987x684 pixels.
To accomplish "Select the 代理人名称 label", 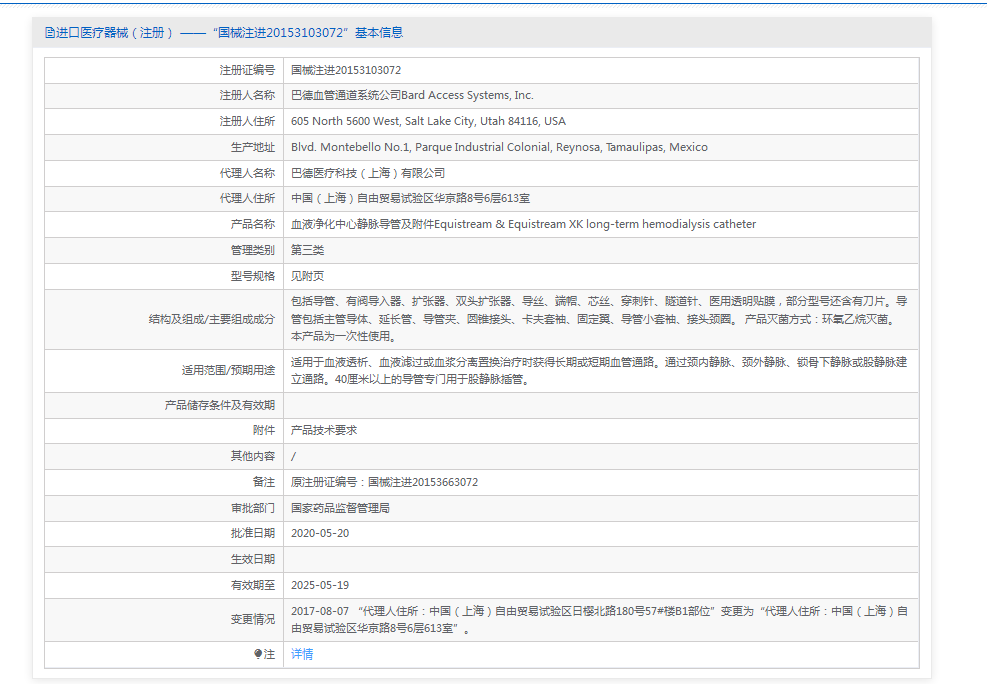I will point(247,173).
